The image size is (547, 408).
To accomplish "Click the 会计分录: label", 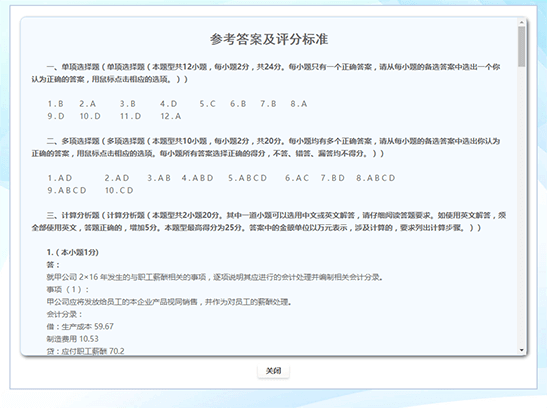I will click(64, 314).
